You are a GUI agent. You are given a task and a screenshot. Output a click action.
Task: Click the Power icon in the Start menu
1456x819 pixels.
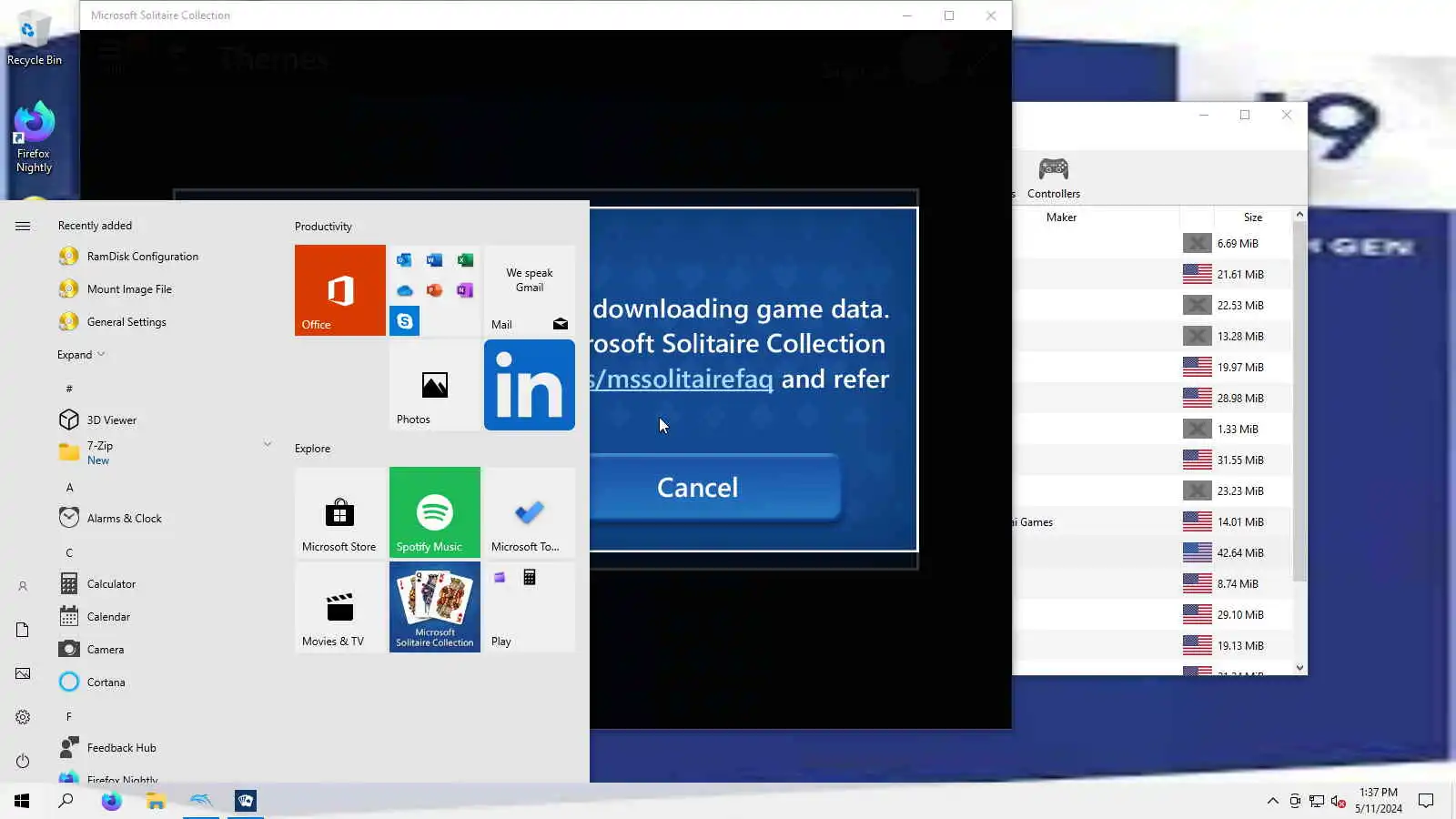point(23,761)
